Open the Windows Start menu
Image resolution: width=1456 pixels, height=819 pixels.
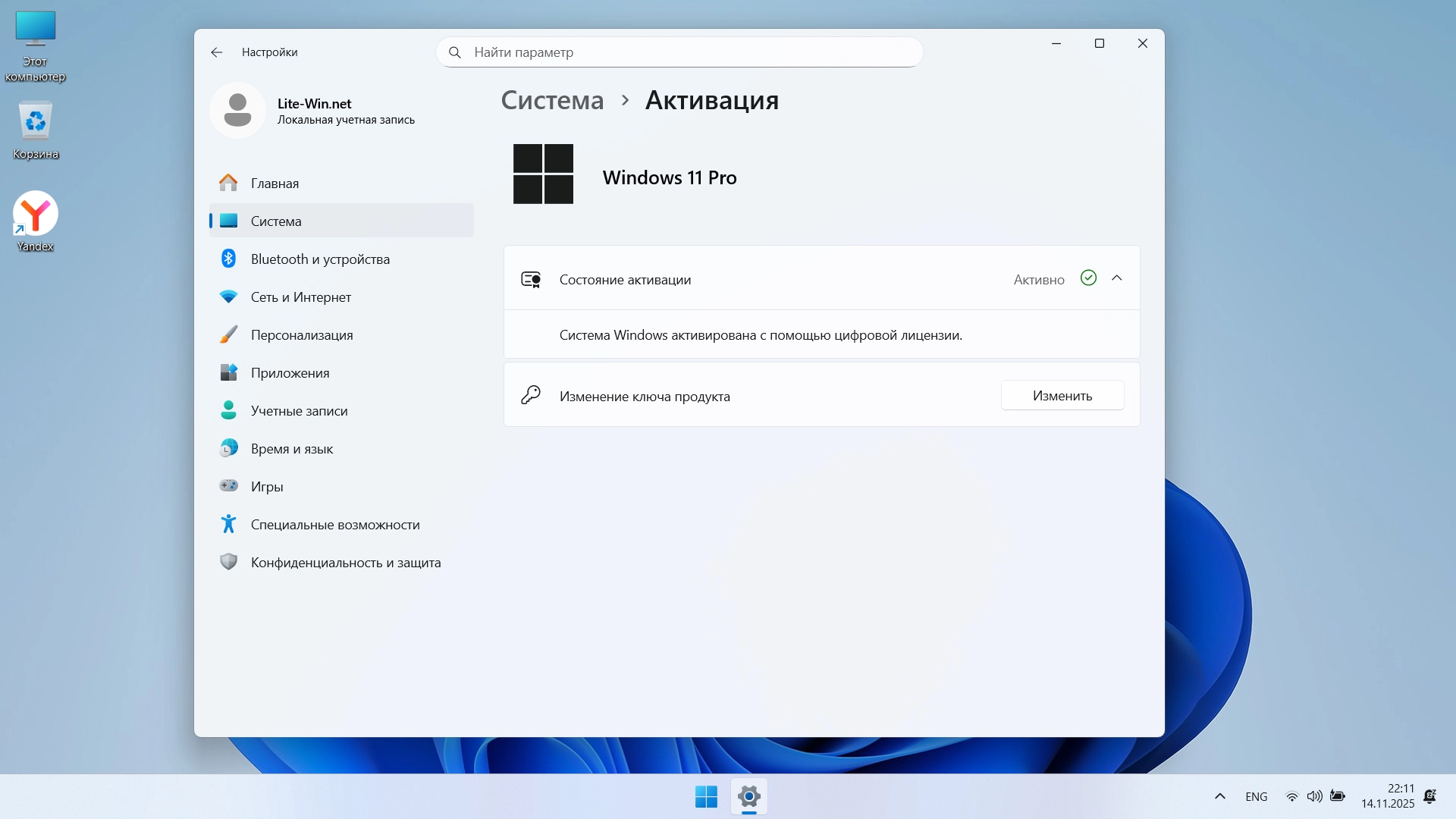(x=706, y=797)
